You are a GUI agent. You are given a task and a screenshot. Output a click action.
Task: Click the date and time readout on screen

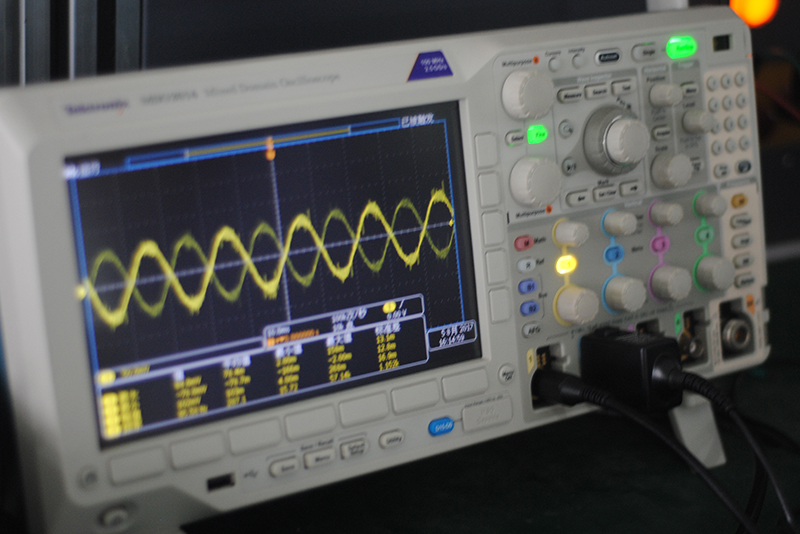[452, 334]
